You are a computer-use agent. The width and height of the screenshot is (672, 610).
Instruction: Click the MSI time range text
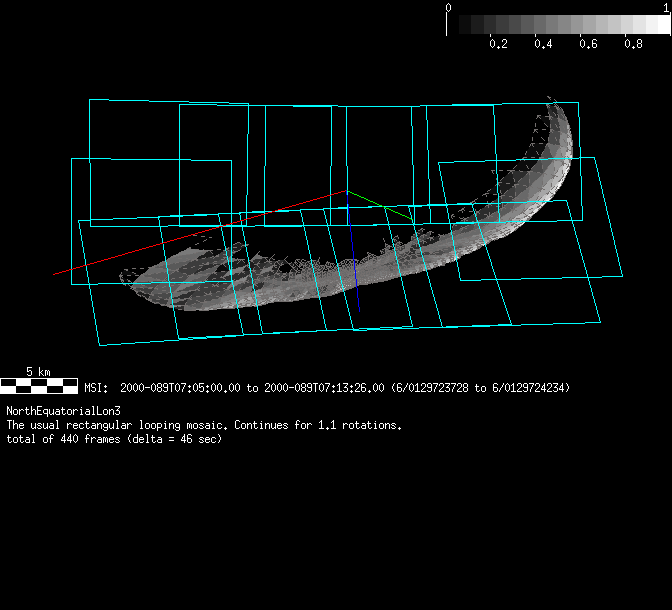pos(327,387)
